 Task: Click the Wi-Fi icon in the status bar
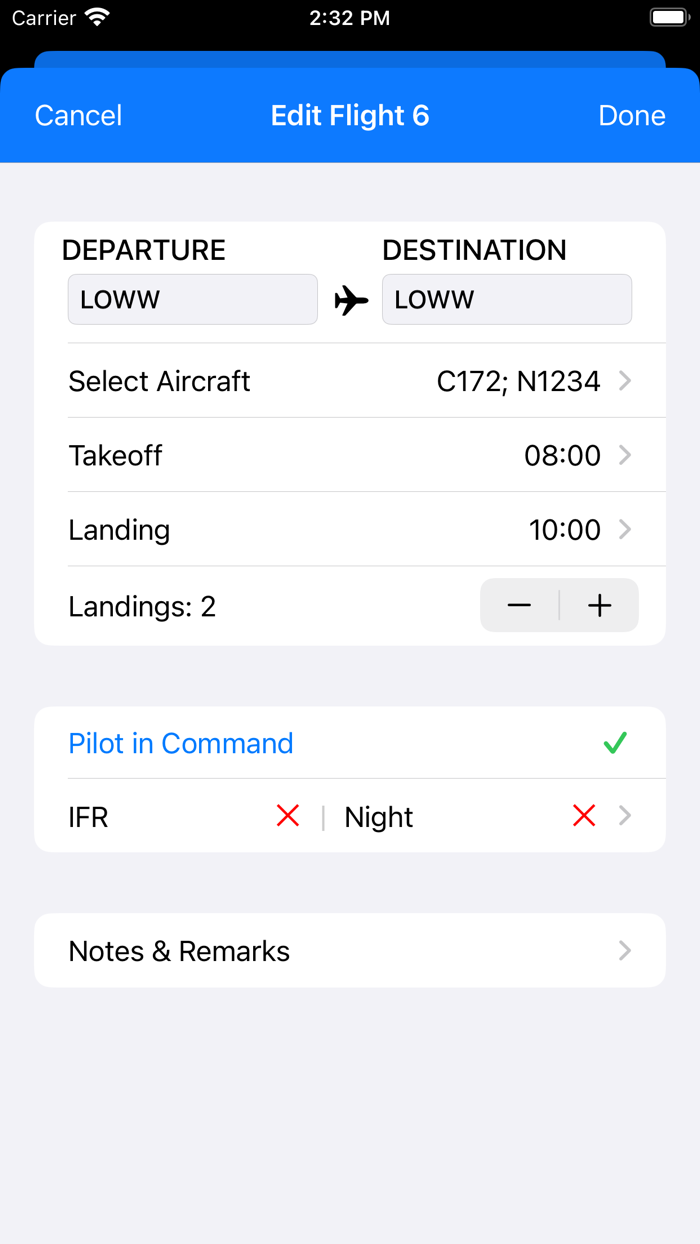(94, 16)
